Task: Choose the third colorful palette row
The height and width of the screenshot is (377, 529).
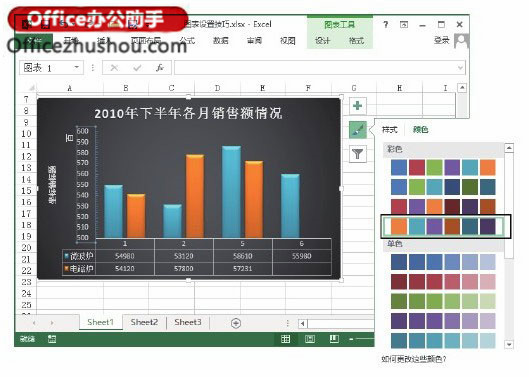Action: 443,206
